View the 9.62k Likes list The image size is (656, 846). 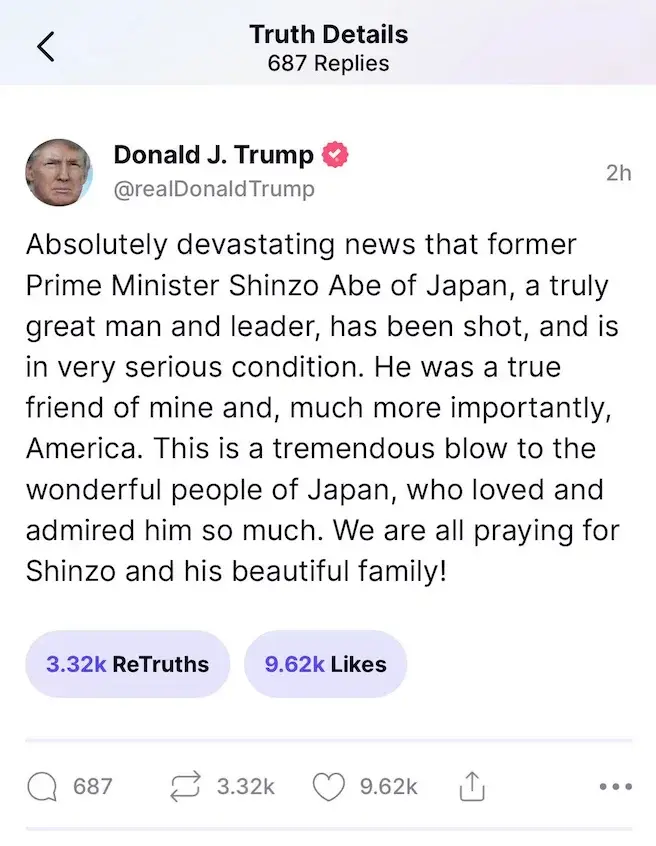tap(325, 664)
